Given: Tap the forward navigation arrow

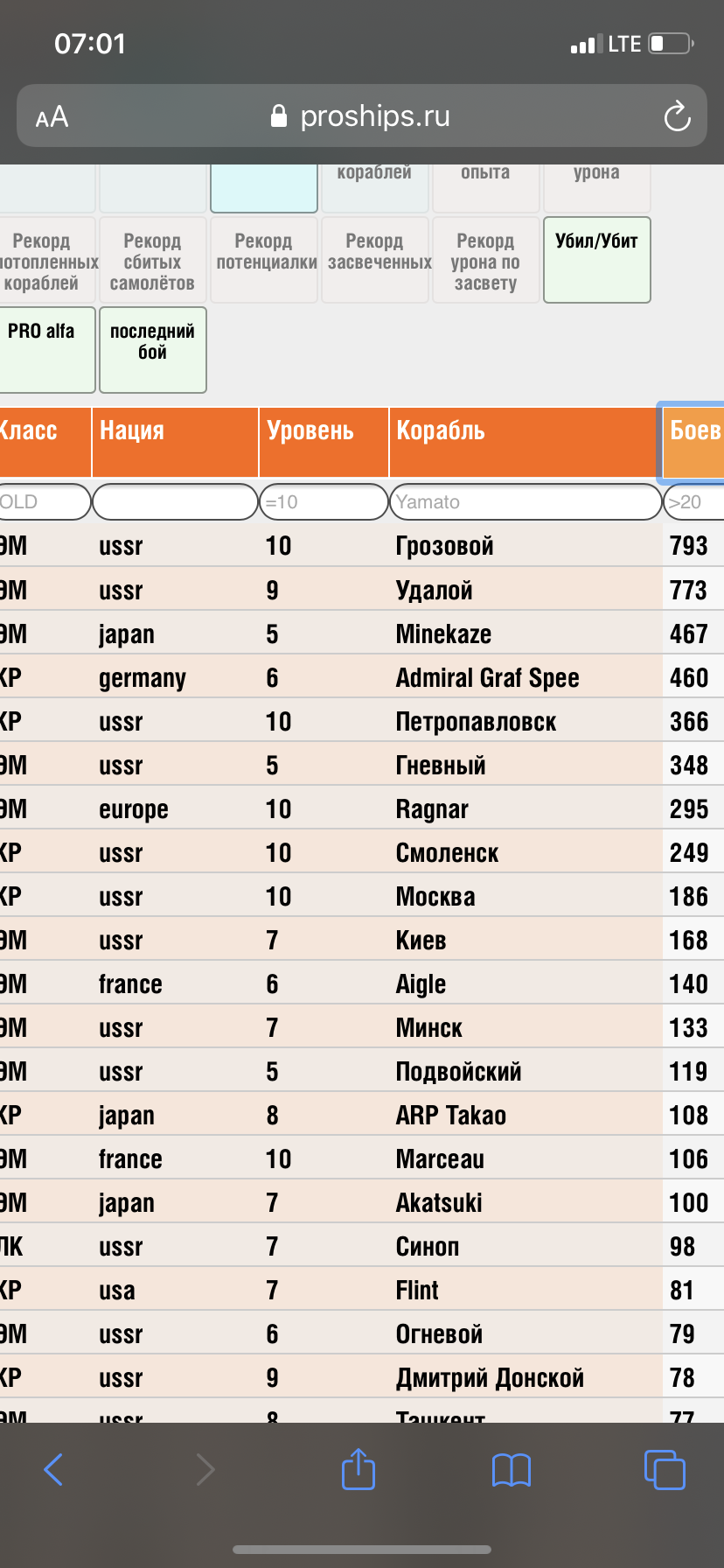Looking at the screenshot, I should tap(205, 1469).
